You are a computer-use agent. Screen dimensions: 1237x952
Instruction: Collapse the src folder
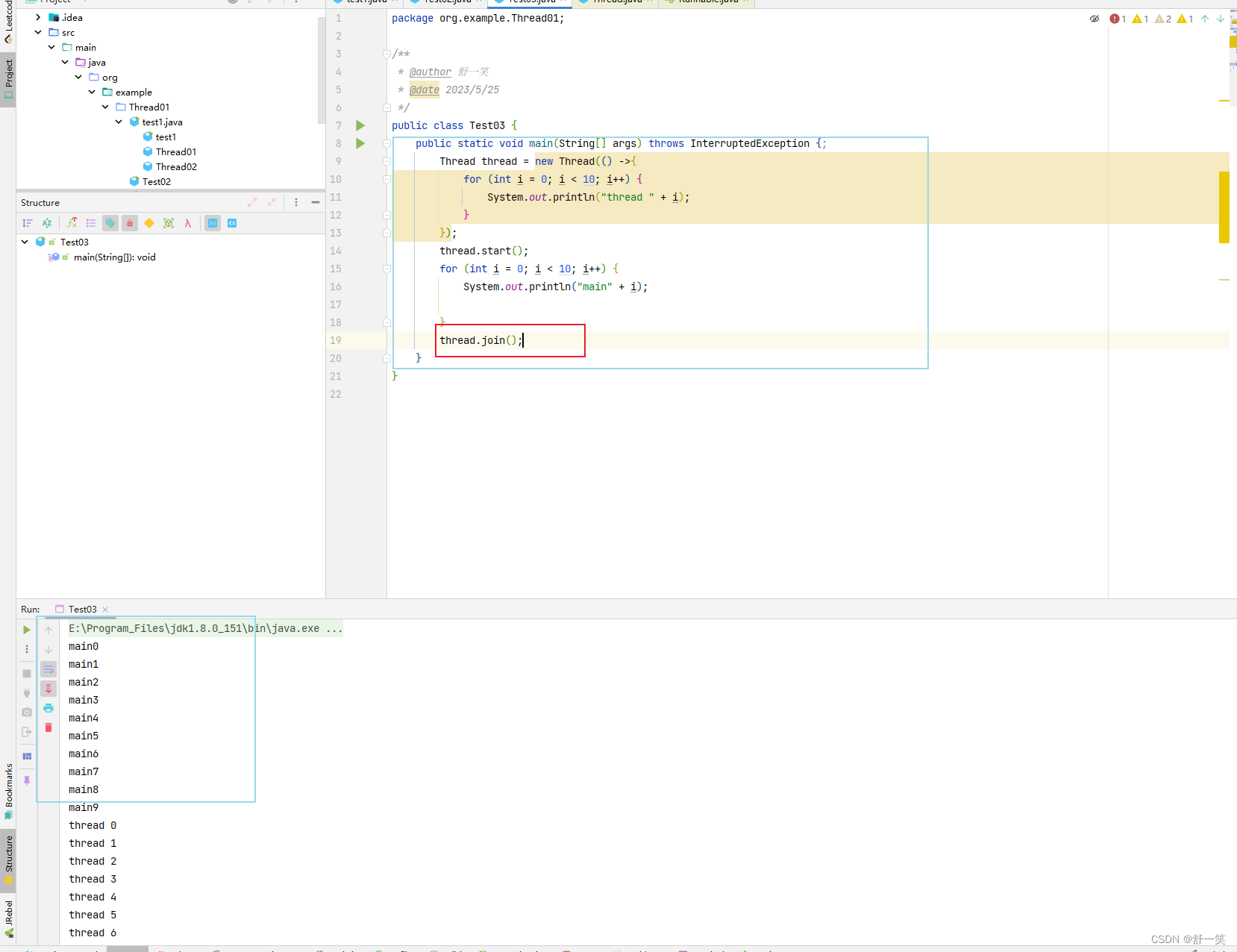tap(38, 32)
